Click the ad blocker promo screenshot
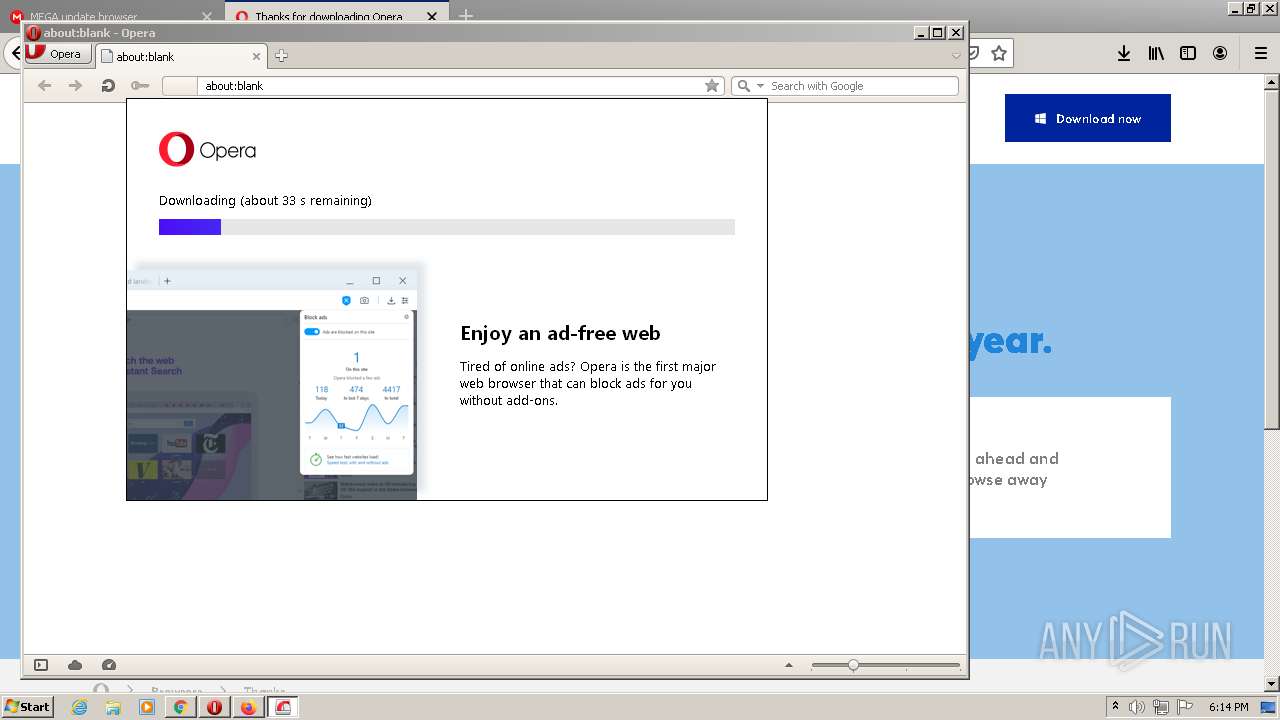 point(272,381)
